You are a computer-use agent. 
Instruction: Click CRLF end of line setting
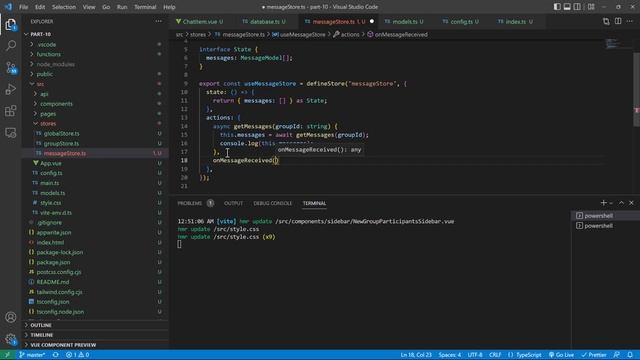coord(495,355)
